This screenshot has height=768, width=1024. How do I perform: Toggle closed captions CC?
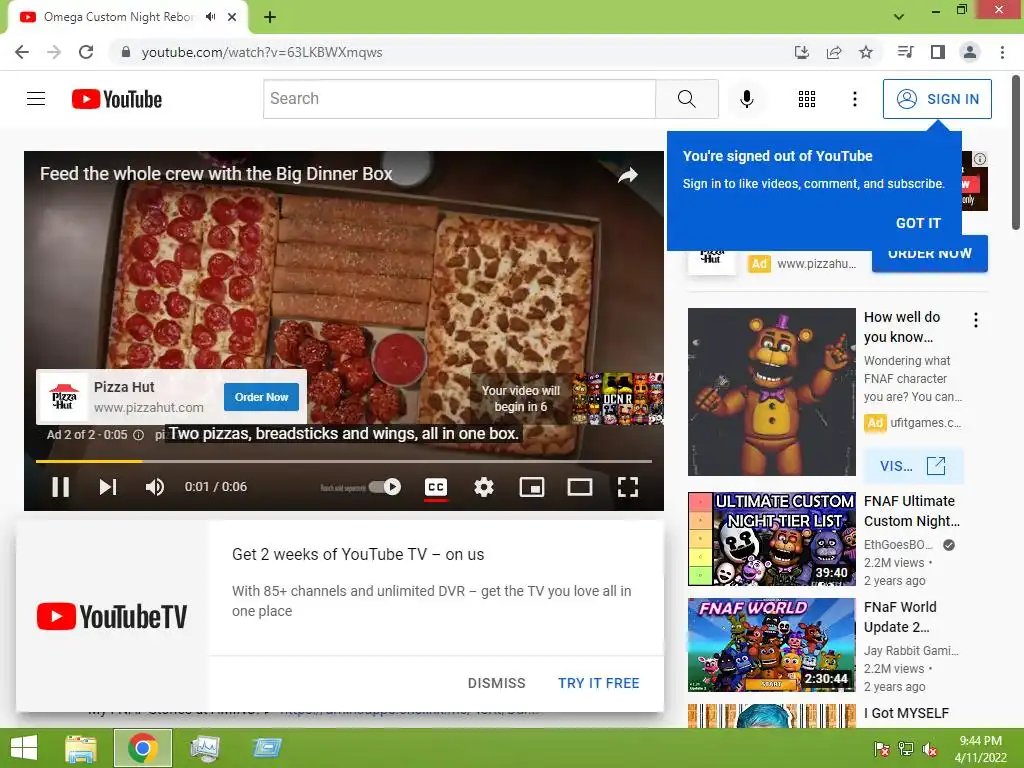(436, 487)
